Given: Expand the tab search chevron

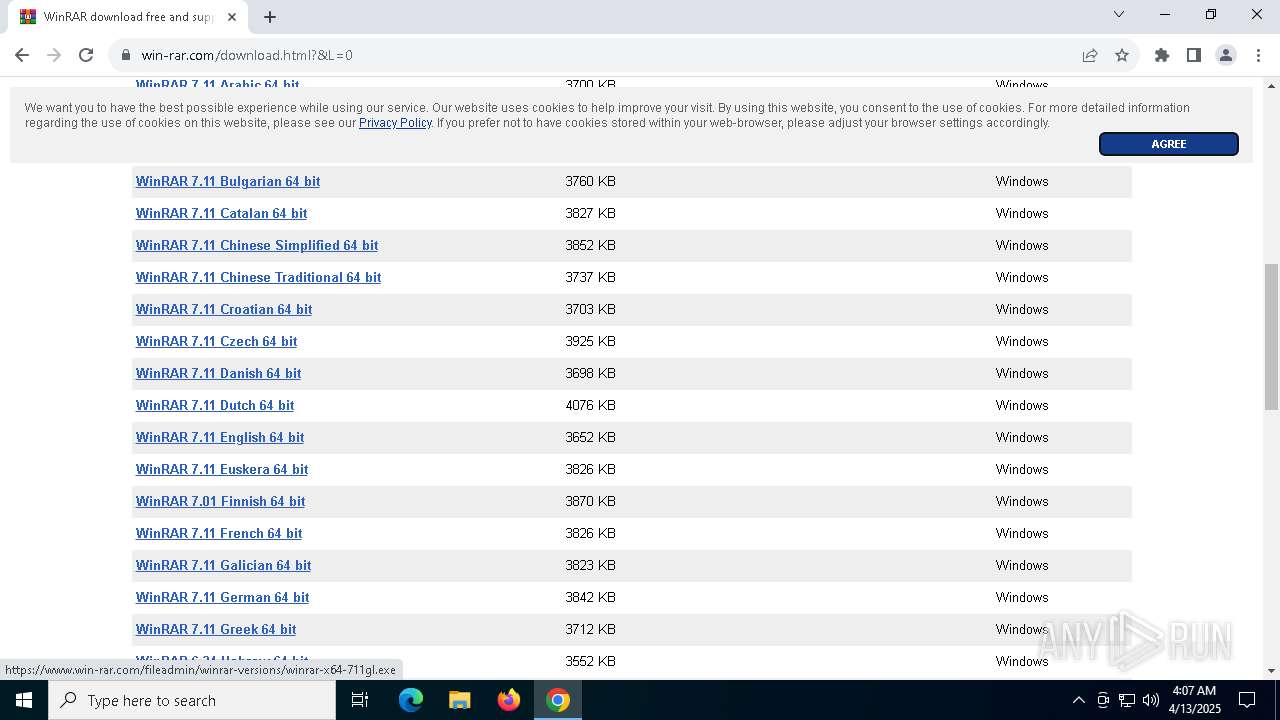Looking at the screenshot, I should click(1119, 14).
